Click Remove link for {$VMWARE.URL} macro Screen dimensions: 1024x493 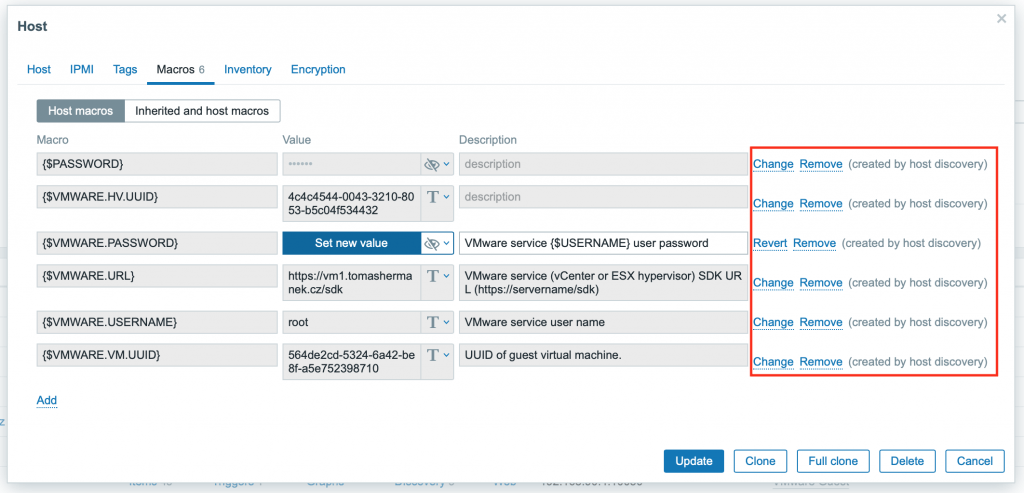tap(820, 283)
